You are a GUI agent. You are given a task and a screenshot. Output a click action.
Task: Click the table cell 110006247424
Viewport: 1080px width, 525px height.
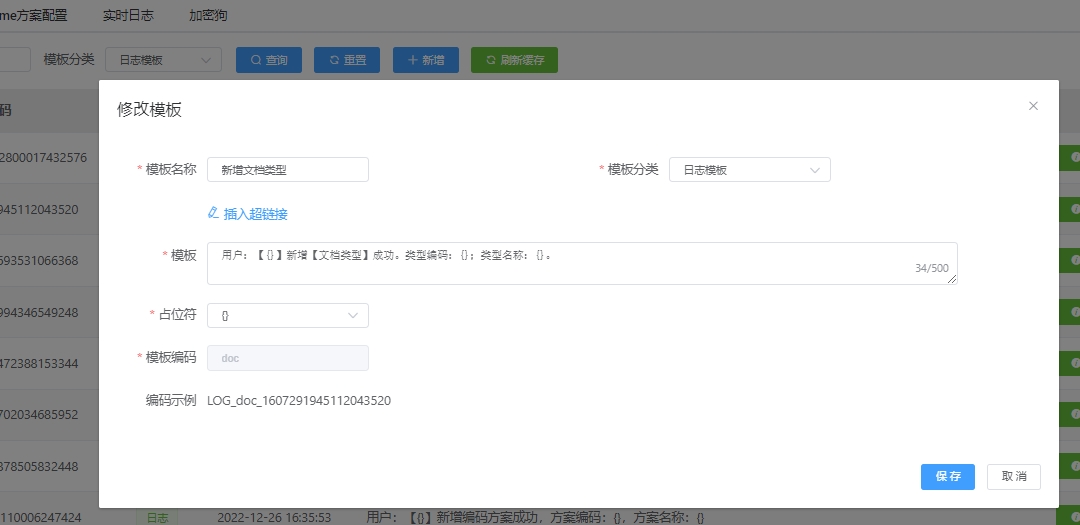(x=41, y=517)
